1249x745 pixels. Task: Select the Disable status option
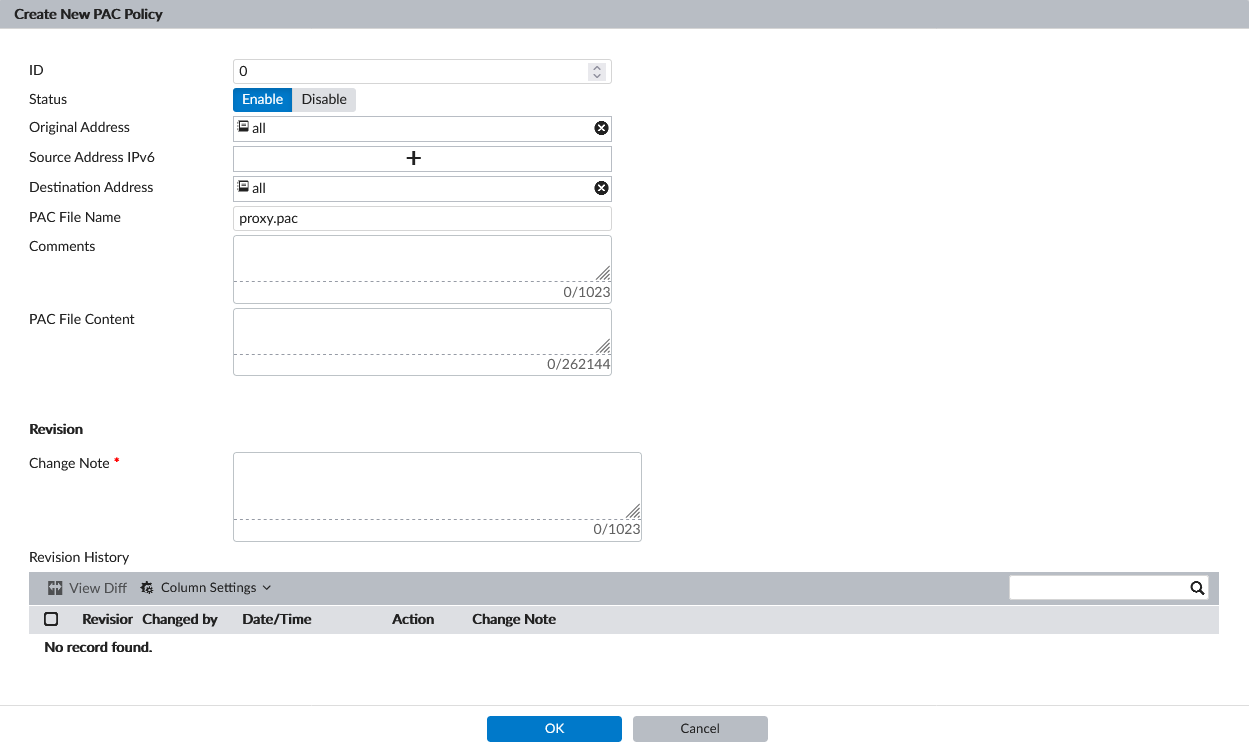pos(324,99)
